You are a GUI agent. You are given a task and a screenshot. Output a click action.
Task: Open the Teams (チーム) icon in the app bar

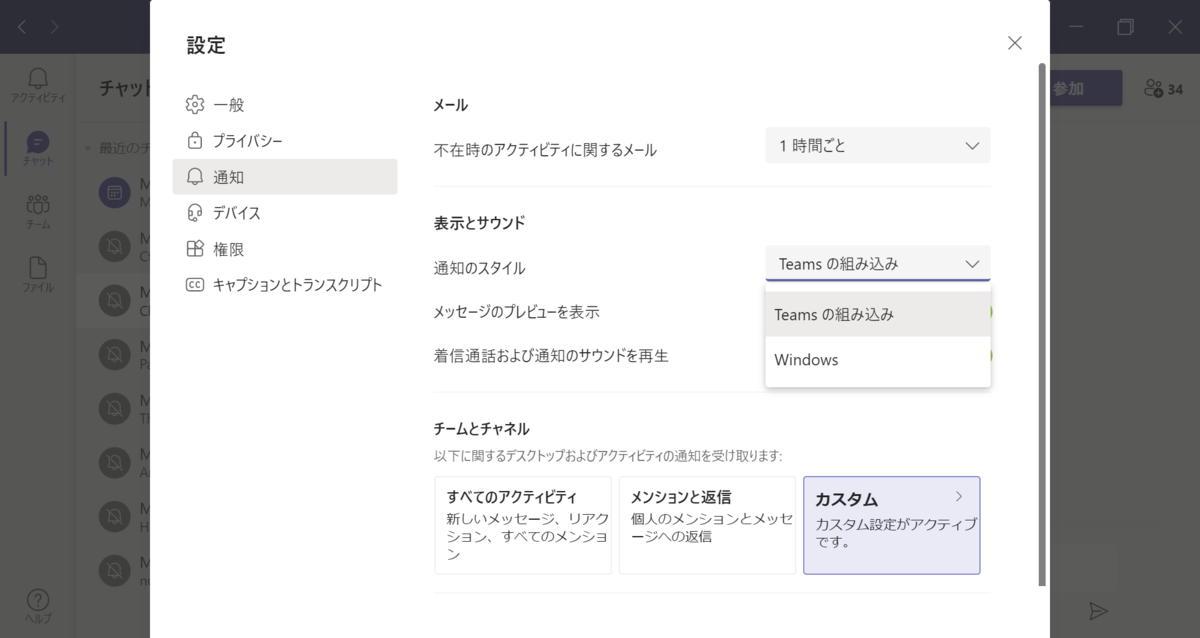(38, 207)
